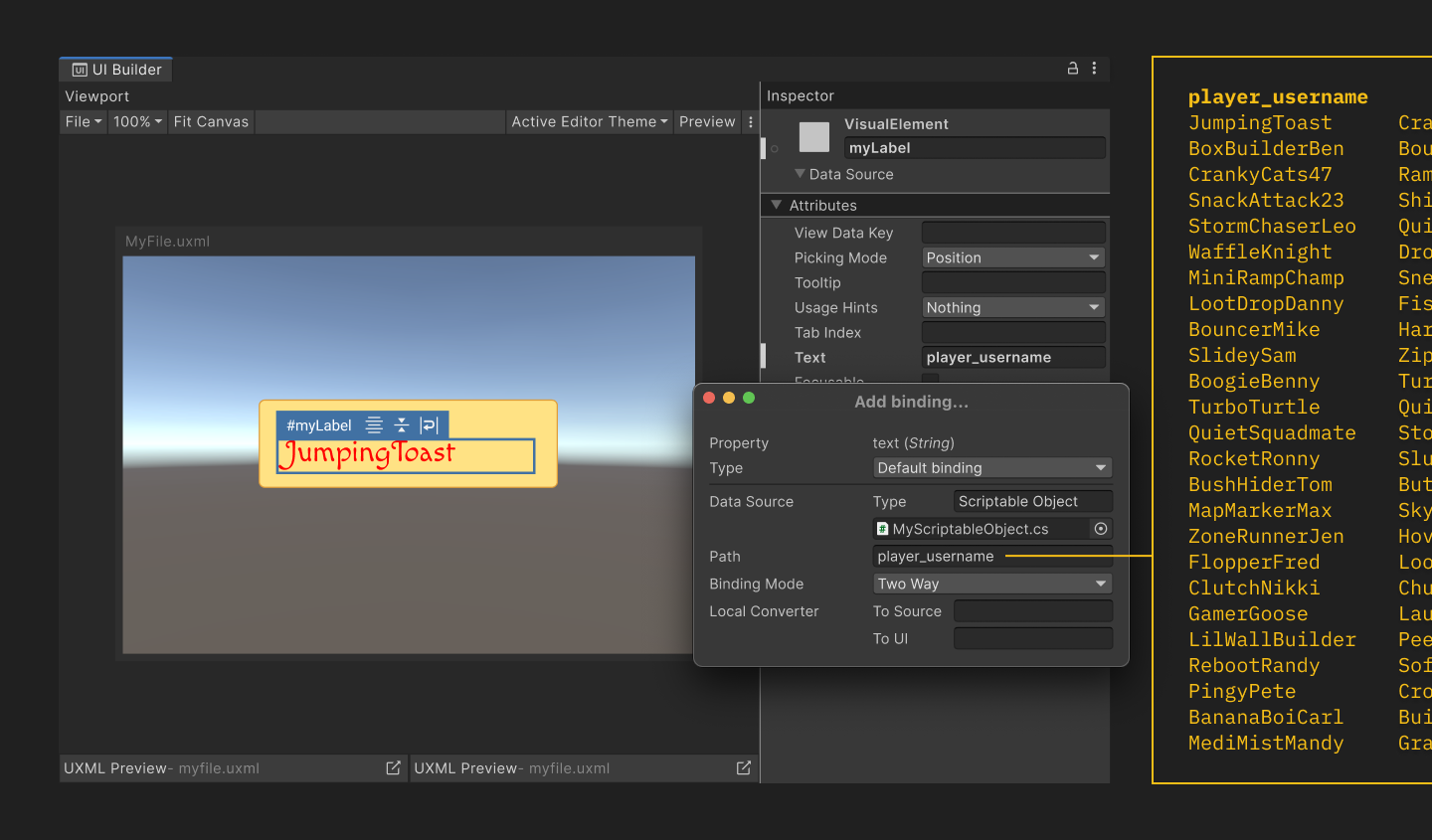Viewport: 1432px width, 840px height.
Task: Toggle the Preview mode button
Action: tap(707, 122)
